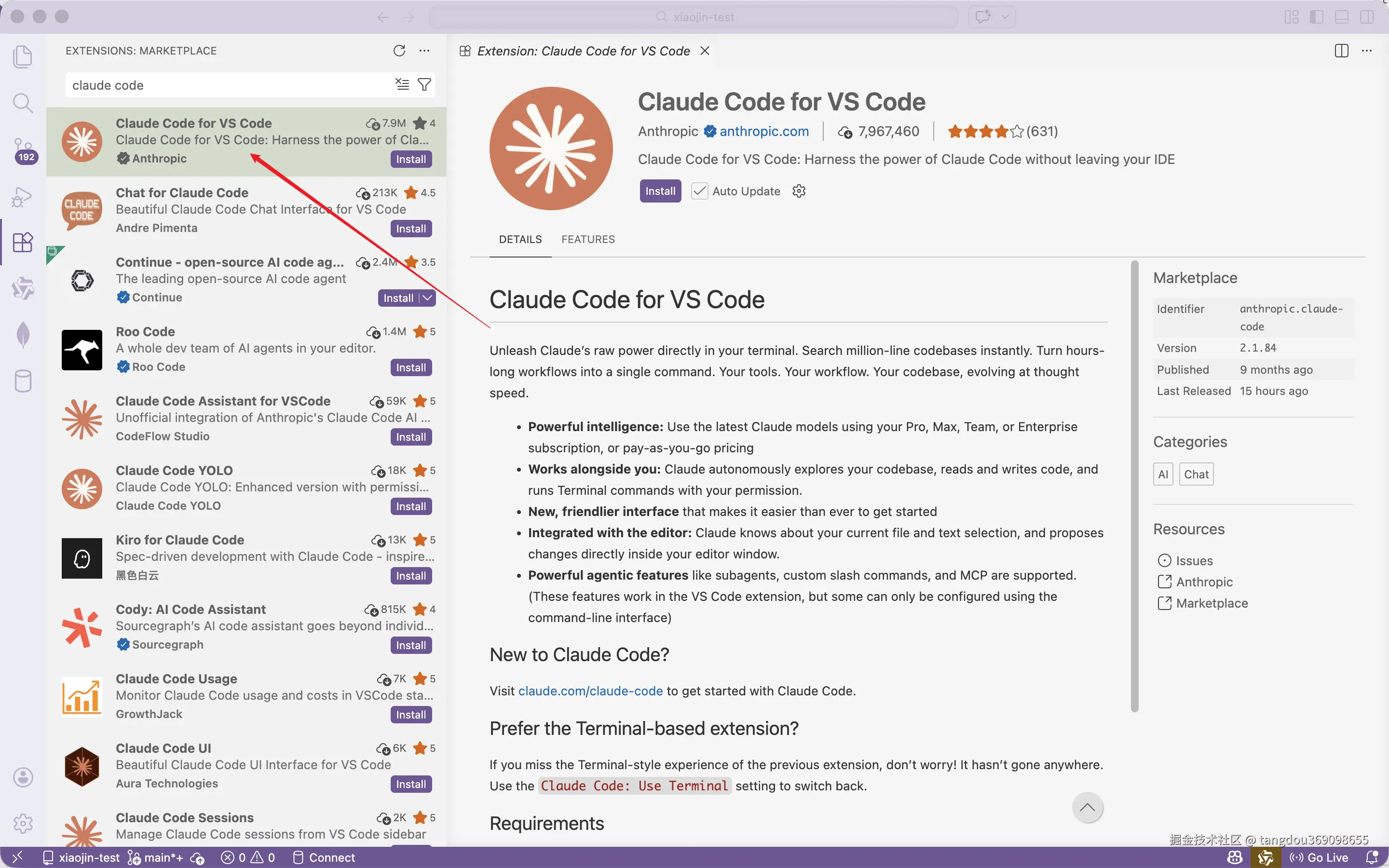Image resolution: width=1389 pixels, height=868 pixels.
Task: Open extension settings gear beside Auto Update
Action: click(799, 191)
